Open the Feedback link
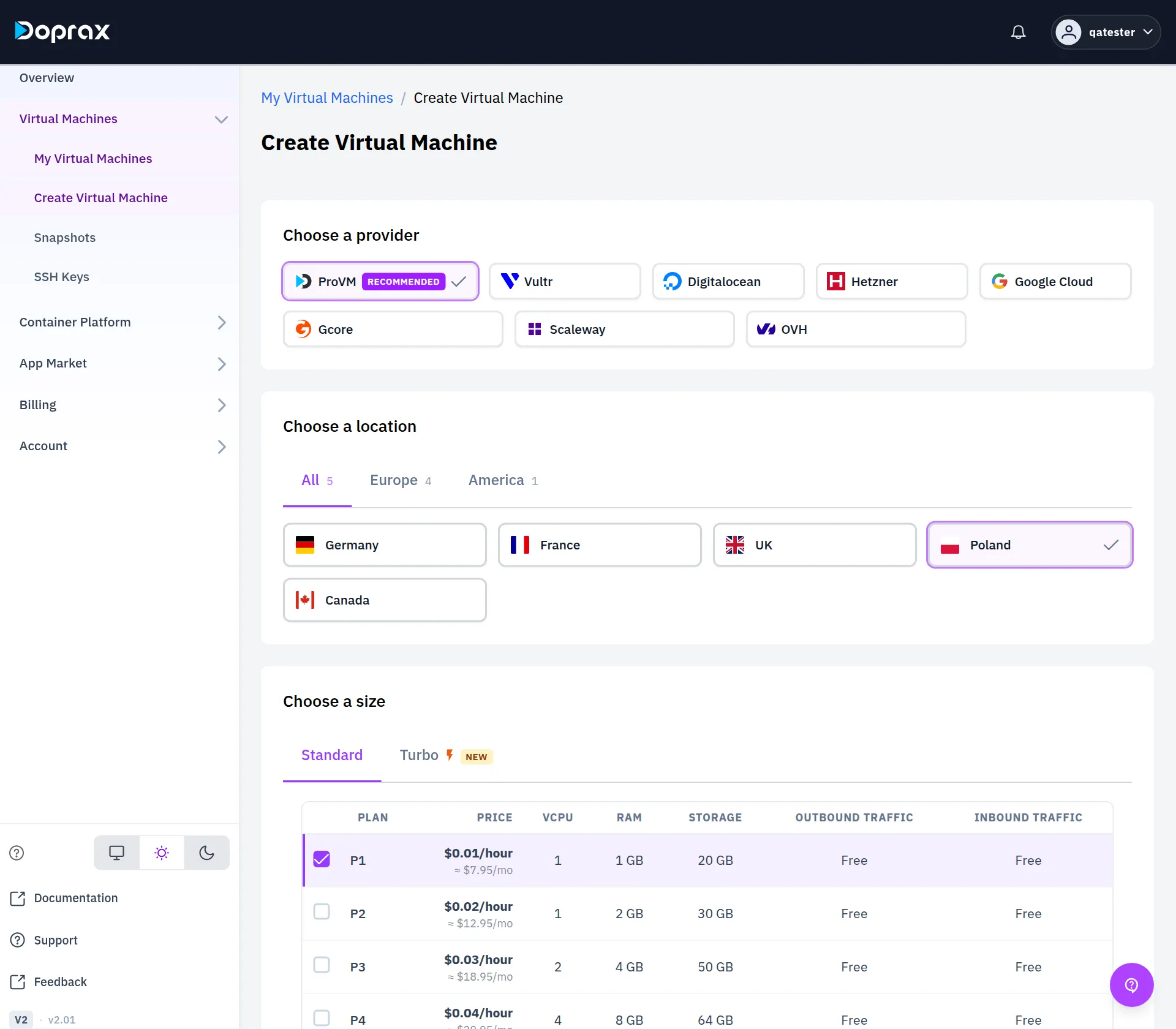 [x=61, y=982]
